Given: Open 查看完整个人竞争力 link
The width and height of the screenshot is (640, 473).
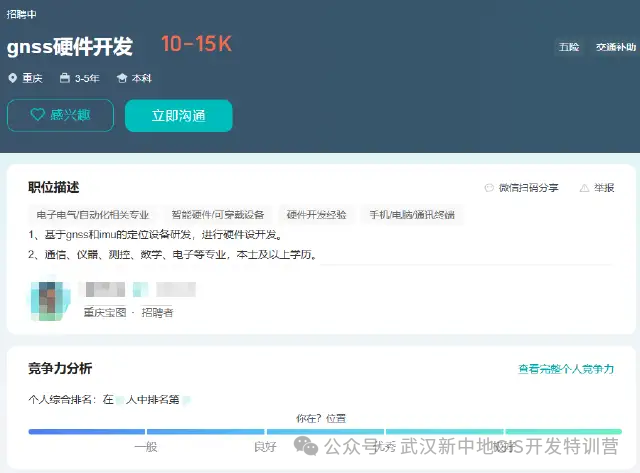Looking at the screenshot, I should click(x=566, y=369).
